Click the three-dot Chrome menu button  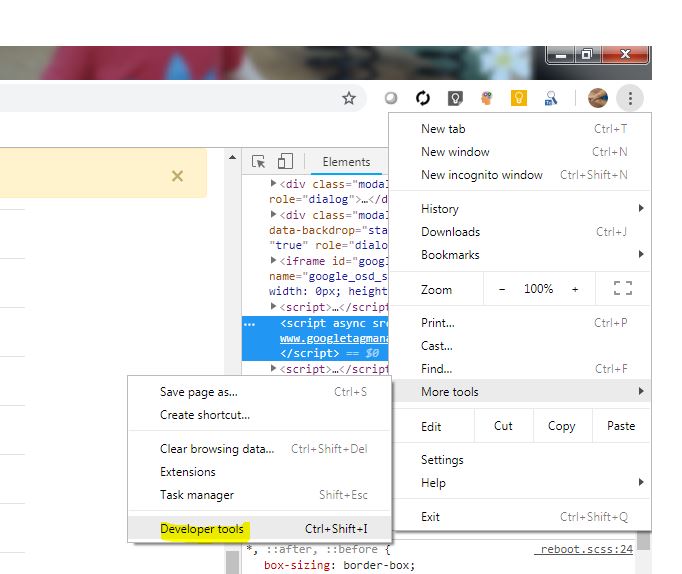coord(630,98)
